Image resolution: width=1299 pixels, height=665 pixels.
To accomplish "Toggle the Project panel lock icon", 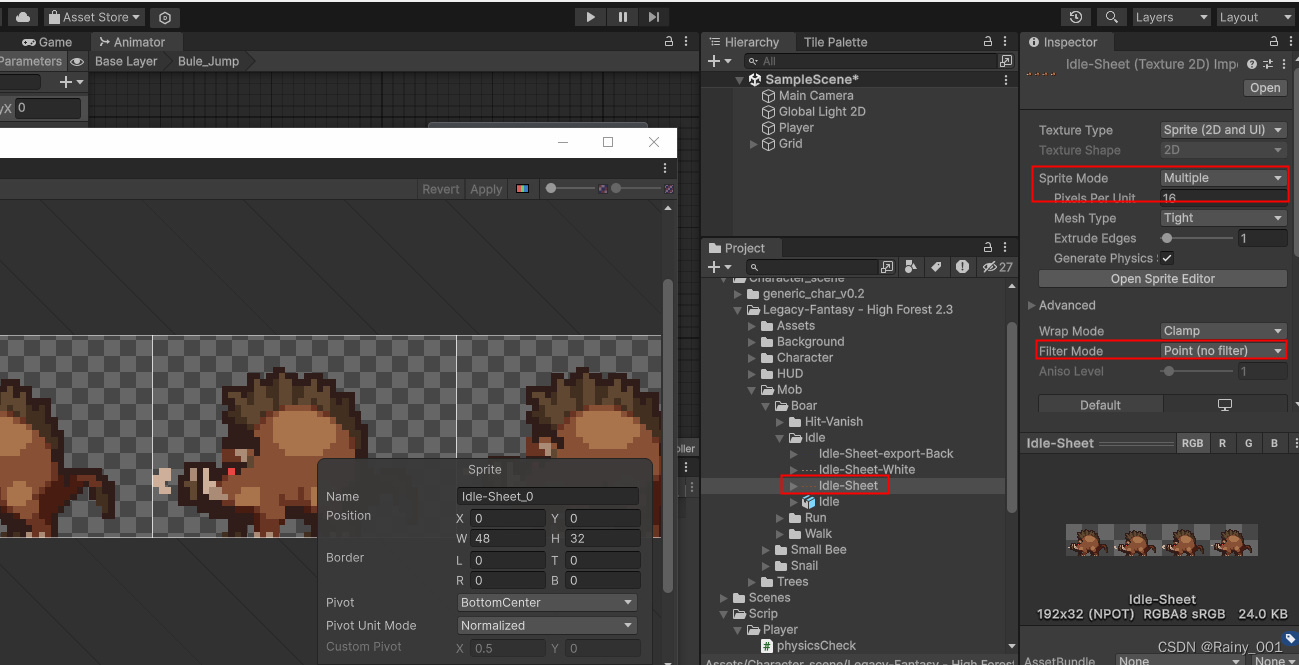I will click(x=988, y=248).
